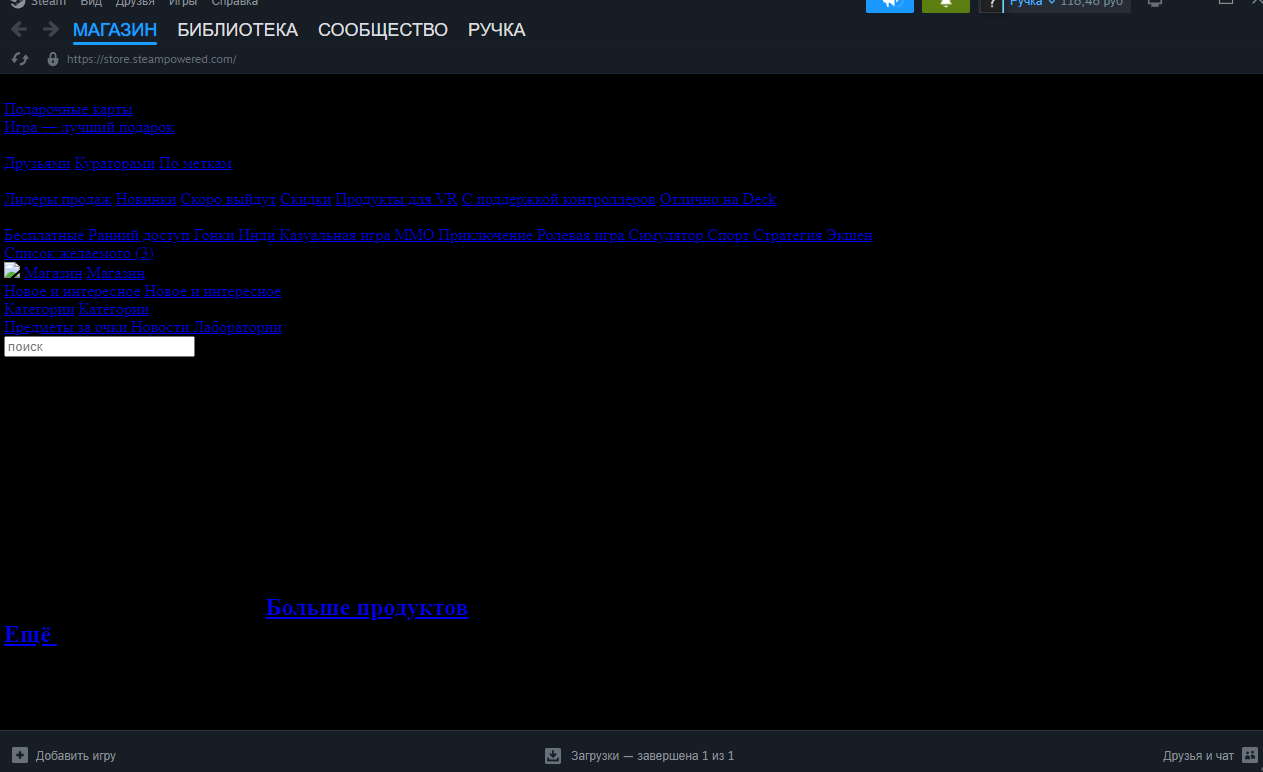Open Игра — лучший подарок link
The height and width of the screenshot is (772, 1263).
89,127
